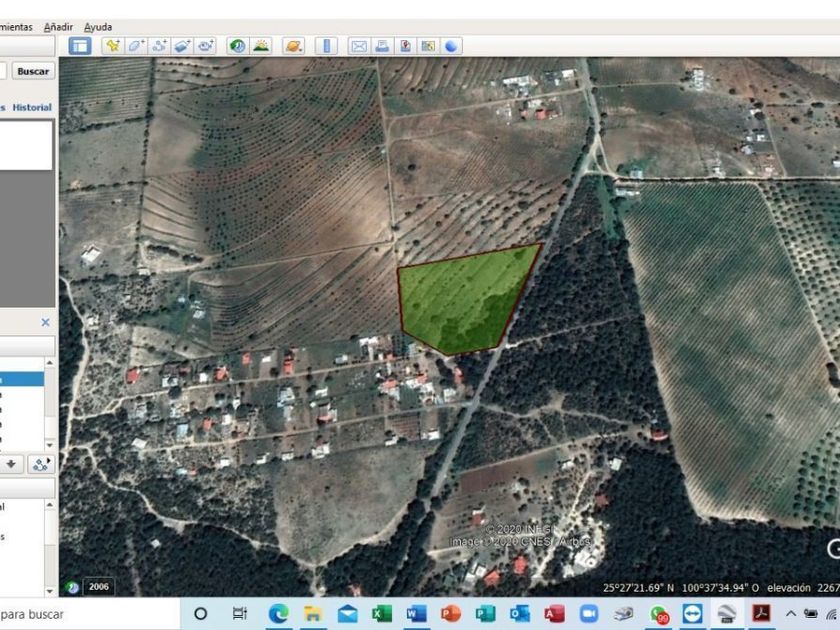Select the Add Path tool
The image size is (840, 630).
point(159,46)
